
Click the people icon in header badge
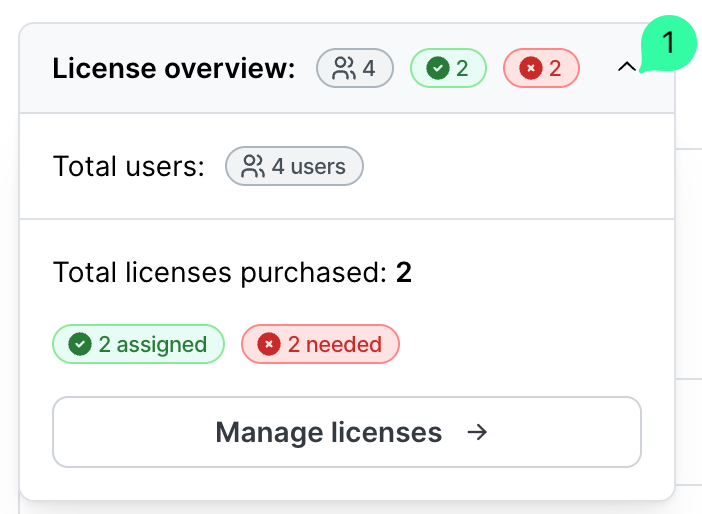[x=344, y=68]
